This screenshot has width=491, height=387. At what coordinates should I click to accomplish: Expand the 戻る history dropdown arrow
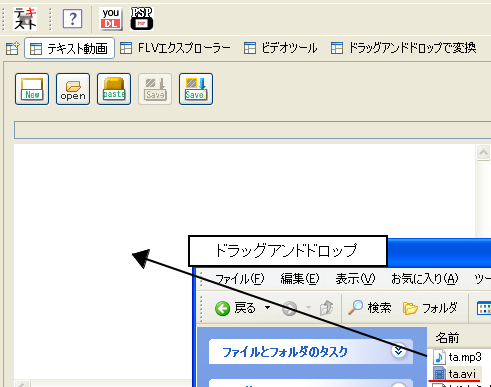click(267, 307)
